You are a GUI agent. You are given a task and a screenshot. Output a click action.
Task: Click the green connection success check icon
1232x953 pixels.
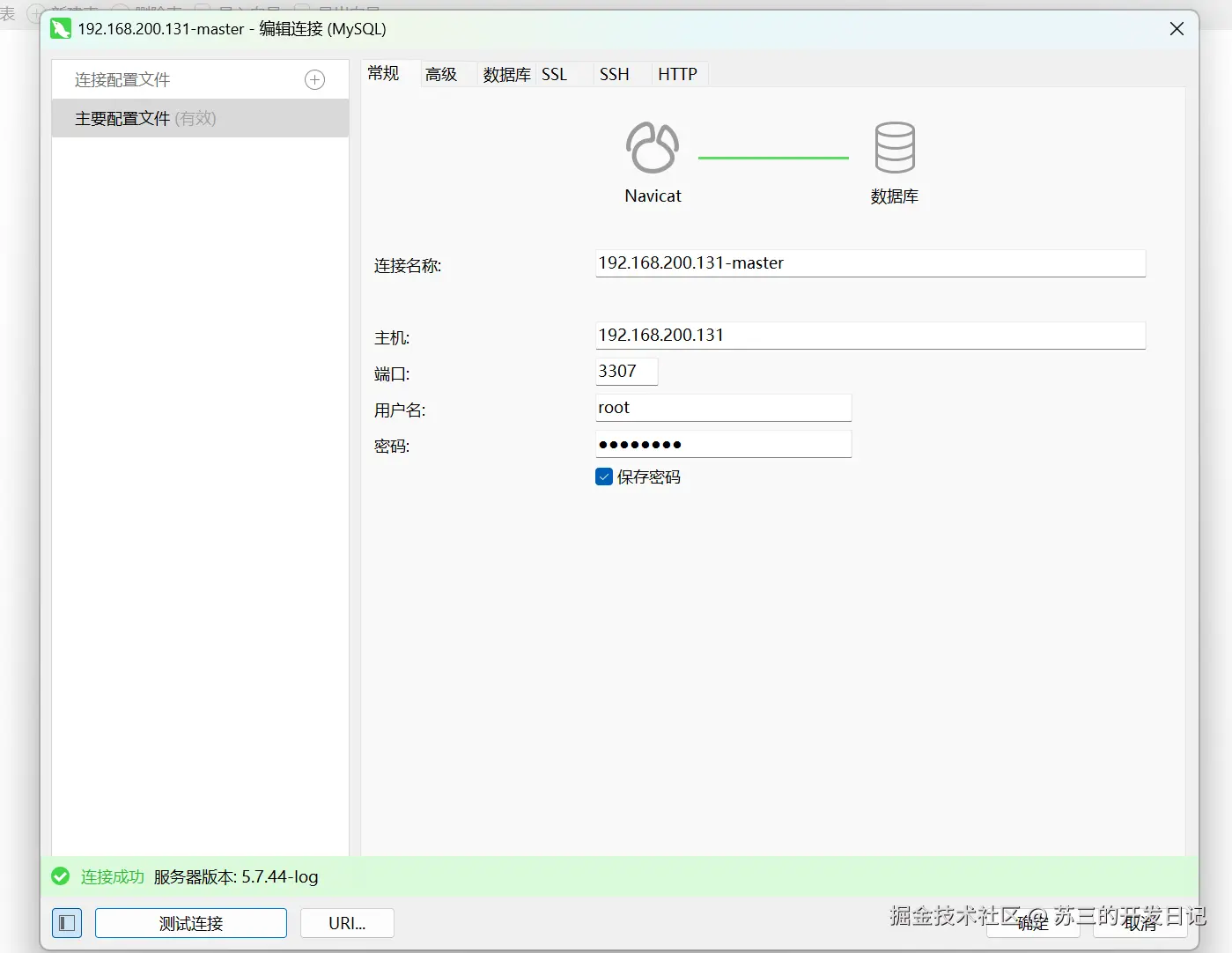click(61, 876)
